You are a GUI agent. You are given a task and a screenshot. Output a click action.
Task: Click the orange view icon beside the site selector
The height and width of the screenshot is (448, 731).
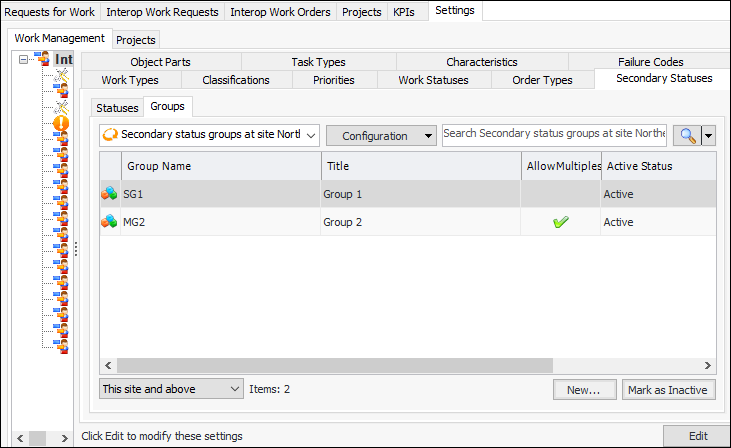(x=110, y=135)
